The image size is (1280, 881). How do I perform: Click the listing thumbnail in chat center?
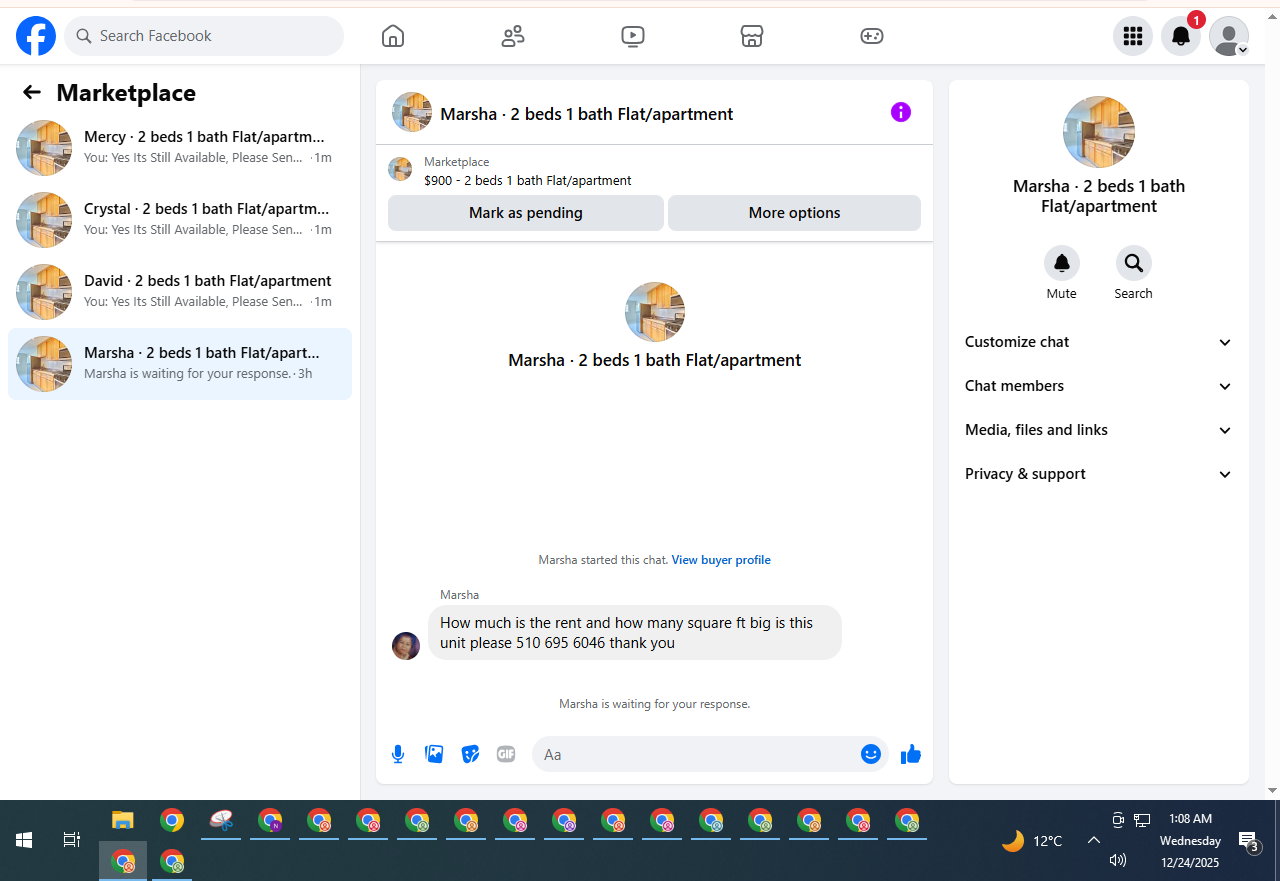tap(655, 312)
